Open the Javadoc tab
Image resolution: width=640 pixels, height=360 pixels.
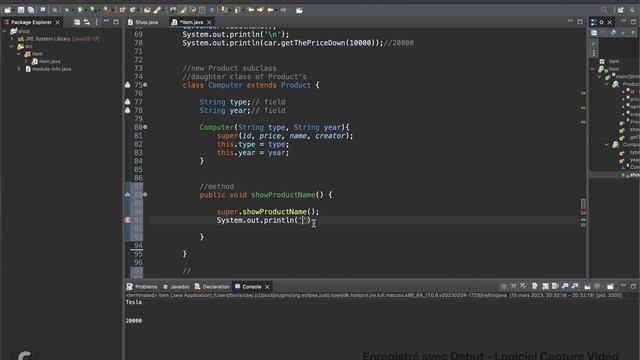(176, 287)
